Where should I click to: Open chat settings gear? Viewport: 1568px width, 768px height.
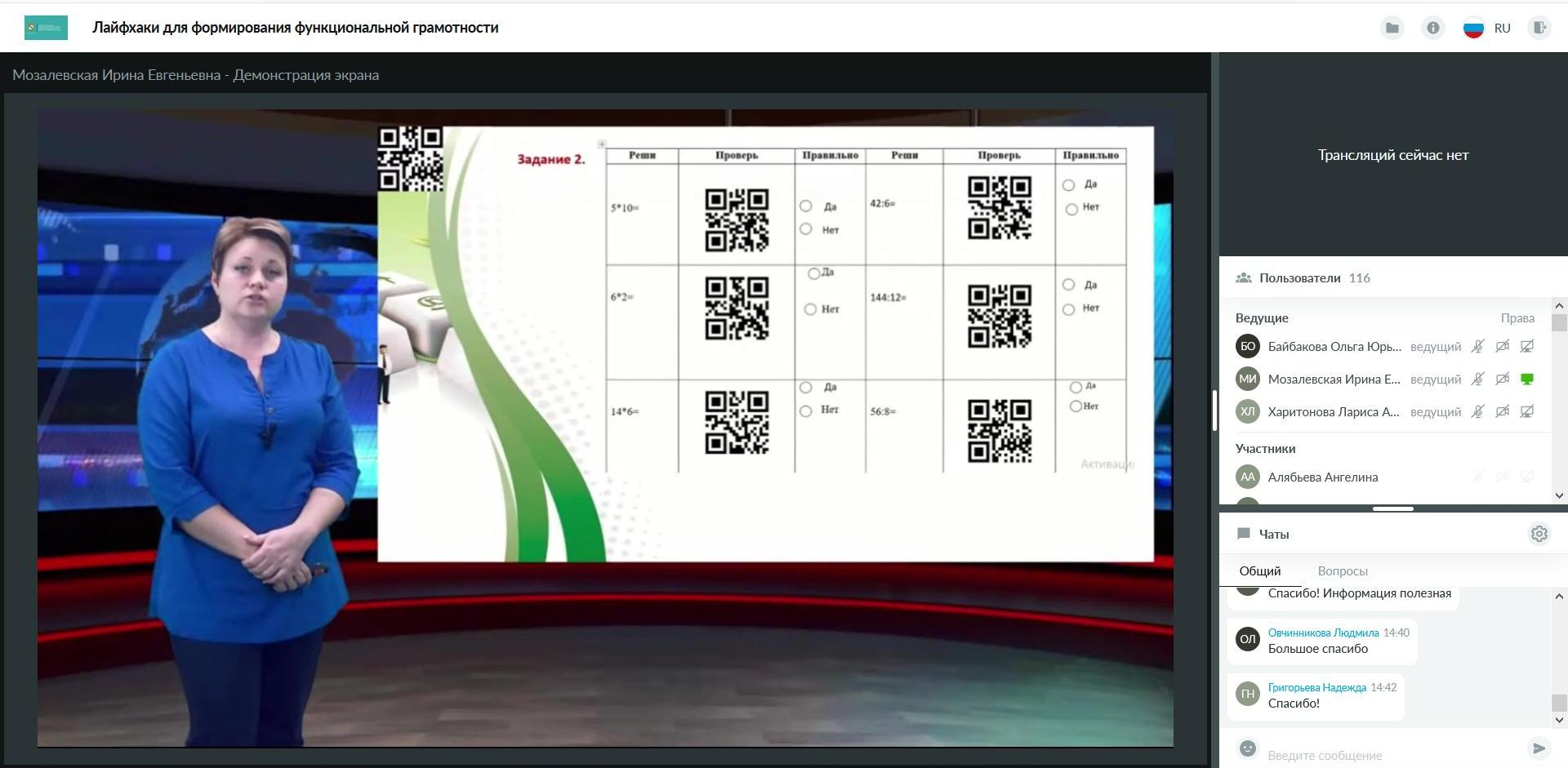tap(1539, 534)
